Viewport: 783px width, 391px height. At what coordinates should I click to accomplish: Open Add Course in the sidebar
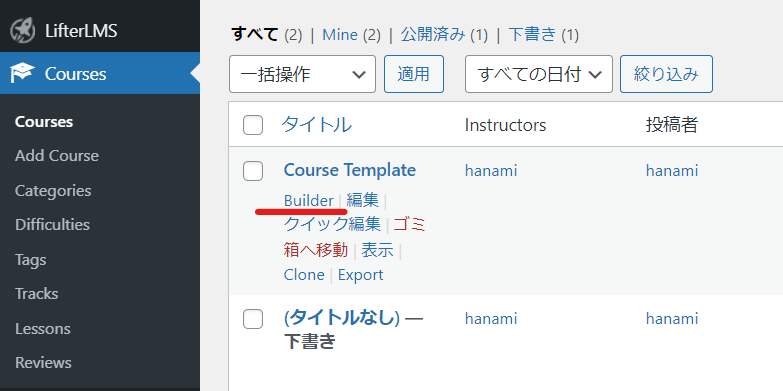pyautogui.click(x=56, y=156)
